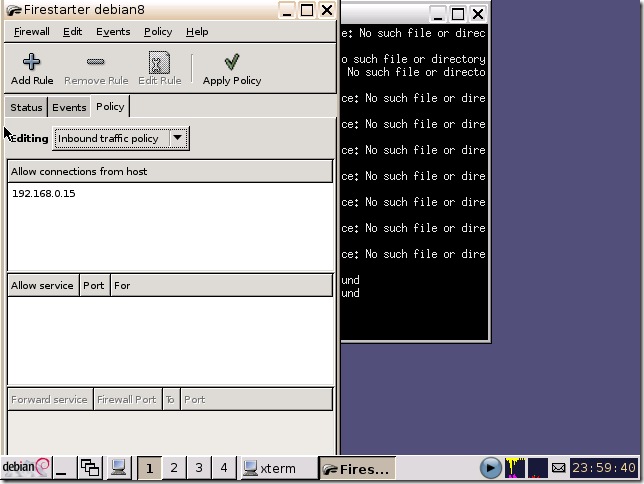Click the empty Allow service list area
This screenshot has height=484, width=644.
(x=170, y=340)
